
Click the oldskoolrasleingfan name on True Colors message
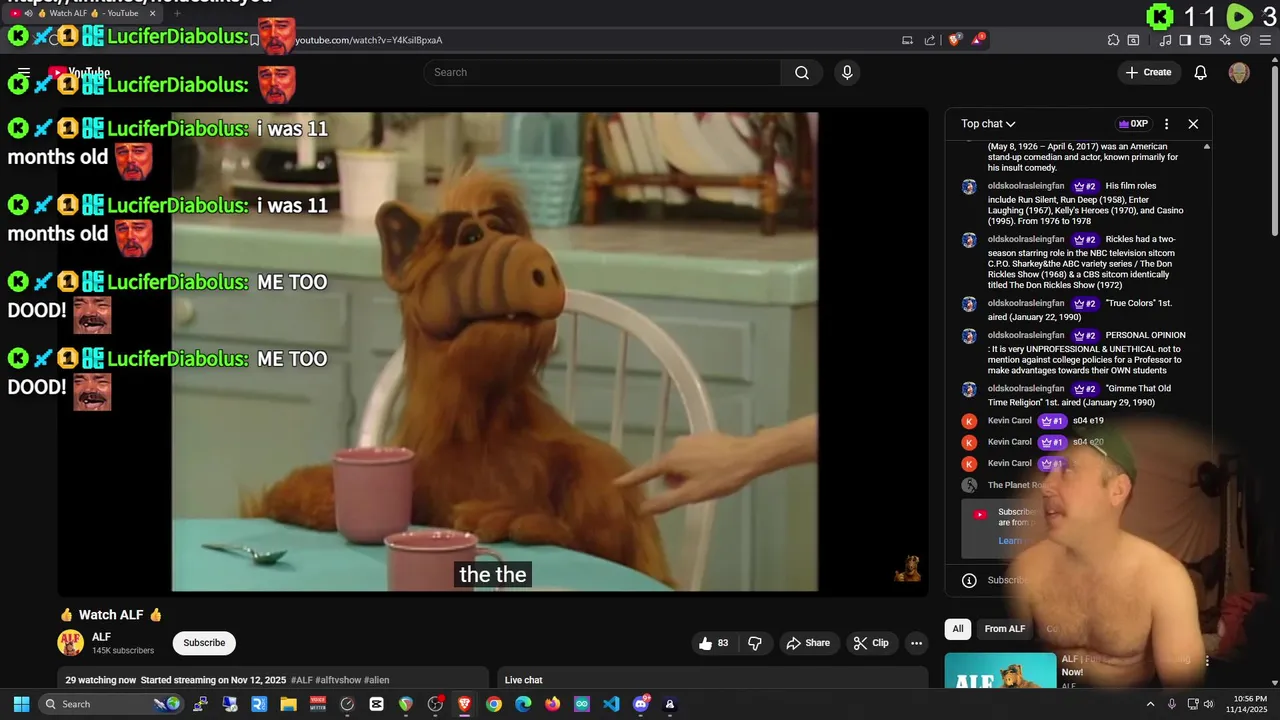tap(1026, 303)
